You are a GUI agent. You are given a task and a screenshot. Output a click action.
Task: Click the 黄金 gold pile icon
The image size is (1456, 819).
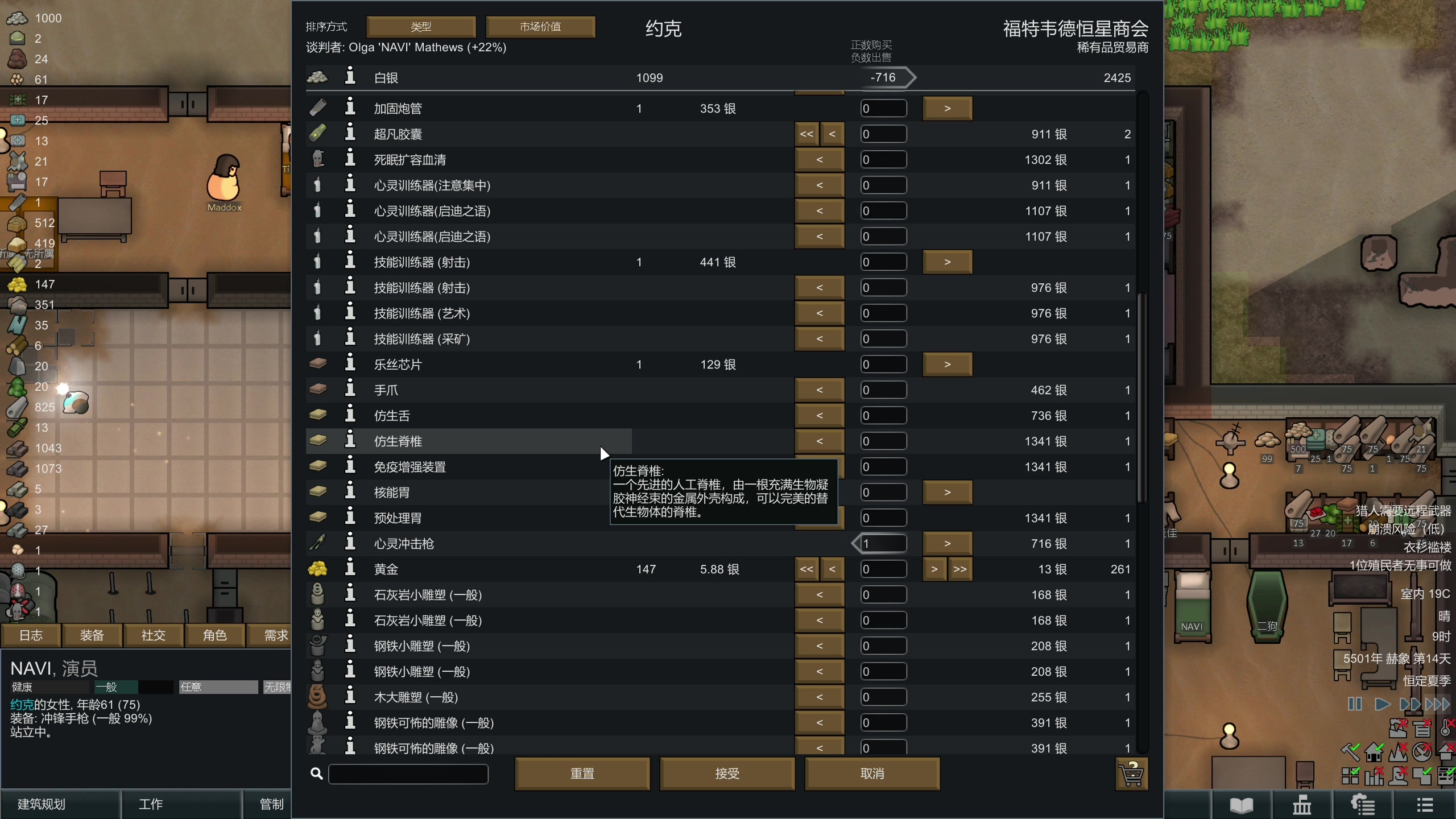click(317, 568)
